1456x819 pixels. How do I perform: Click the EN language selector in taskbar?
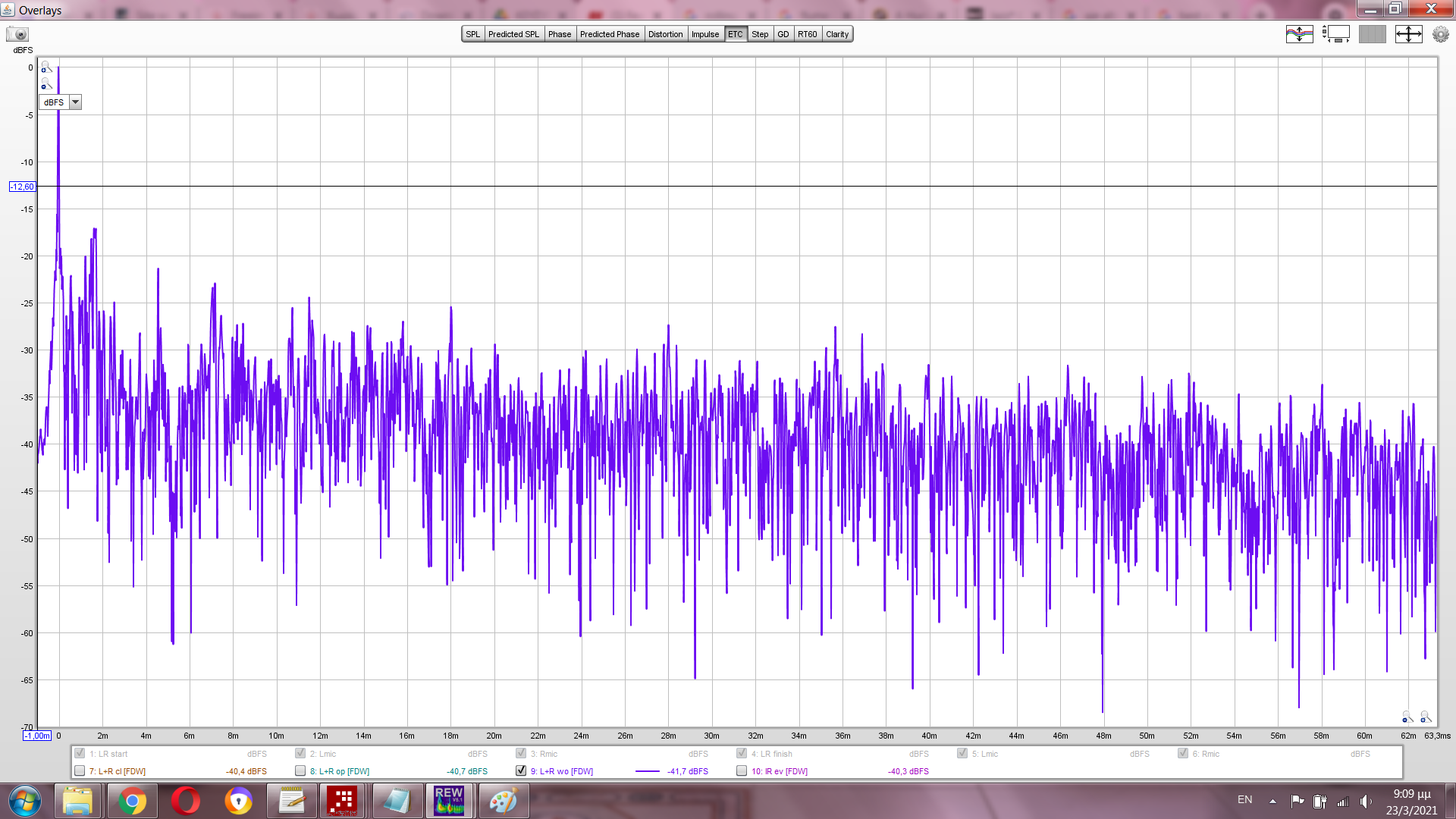[1244, 800]
